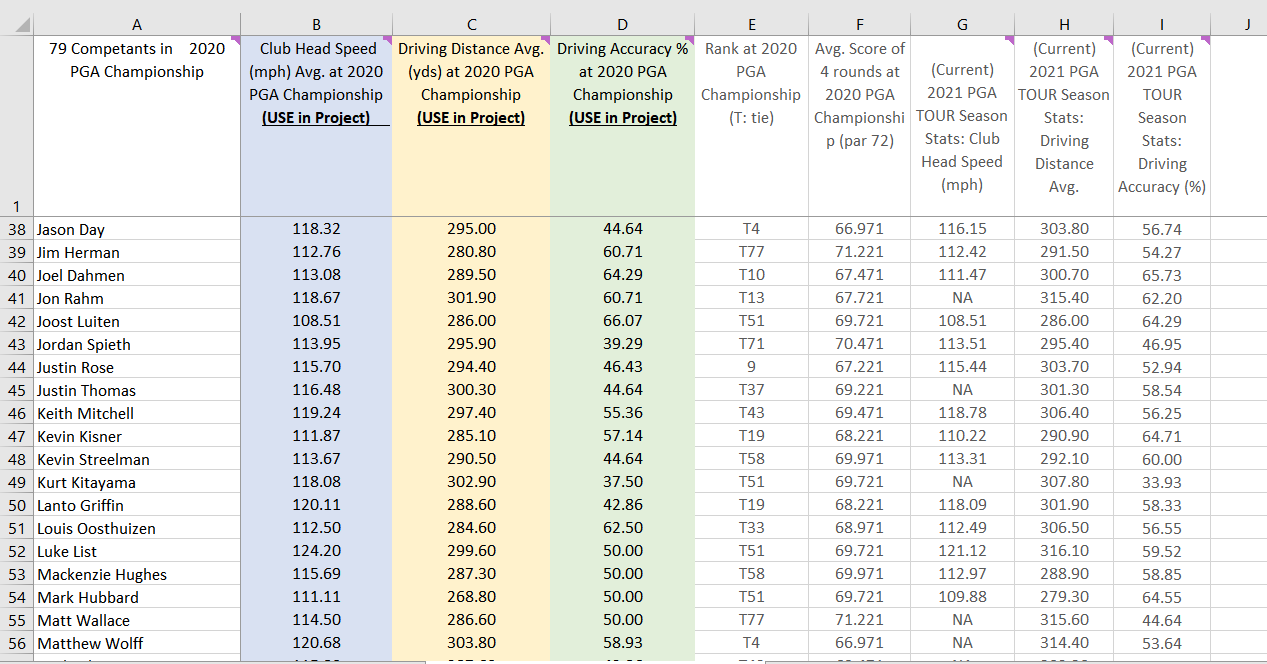
Task: Click the comment indicator on column C header
Action: (547, 40)
